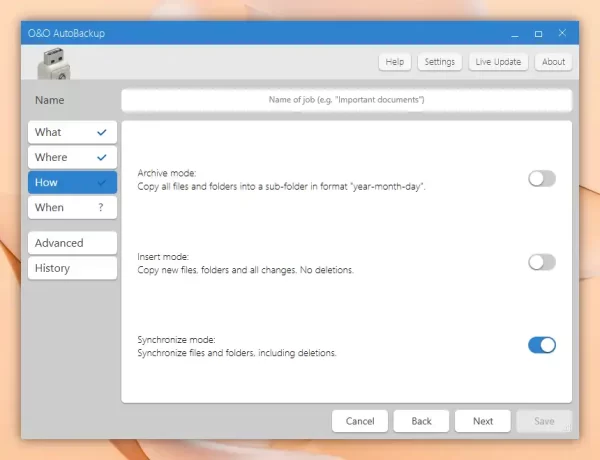
Task: Click the "Archive mode:" label text
Action: tap(166, 173)
